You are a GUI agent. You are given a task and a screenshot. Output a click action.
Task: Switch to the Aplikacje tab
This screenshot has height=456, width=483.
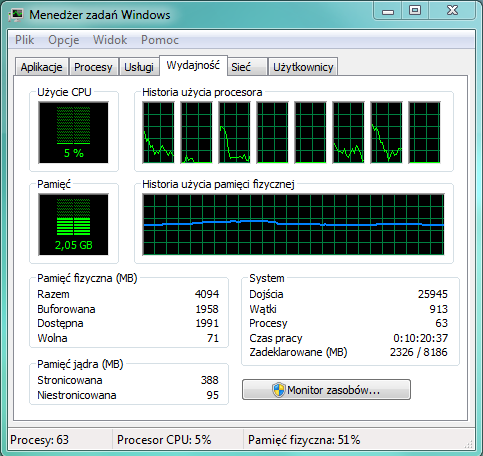click(42, 67)
